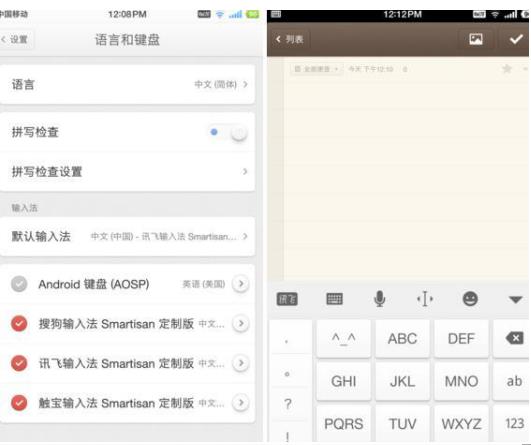Insert an image using the picture icon

[476, 39]
